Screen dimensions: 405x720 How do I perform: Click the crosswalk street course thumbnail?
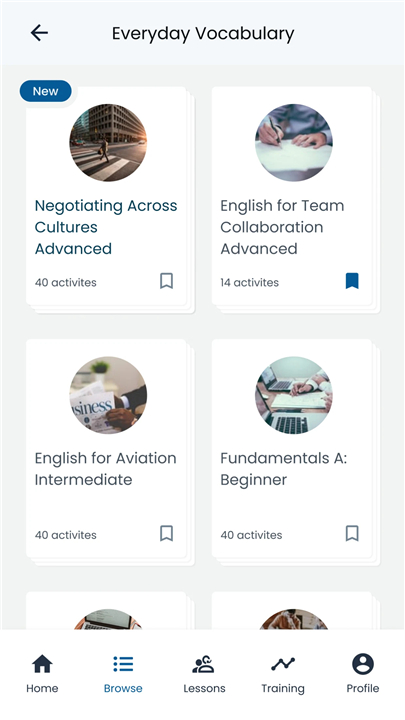coord(108,142)
